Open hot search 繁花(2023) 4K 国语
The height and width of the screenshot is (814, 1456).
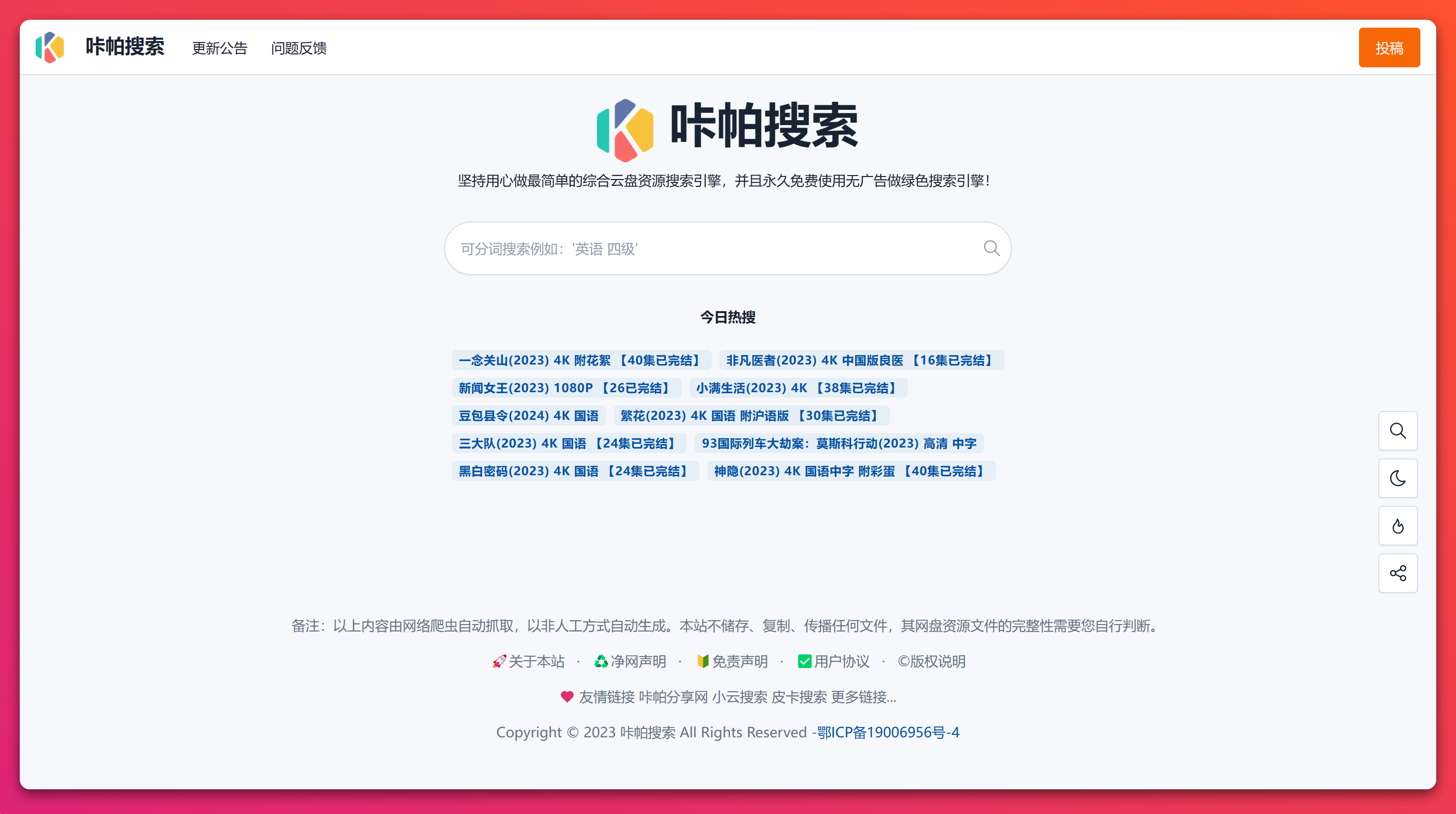pyautogui.click(x=751, y=415)
